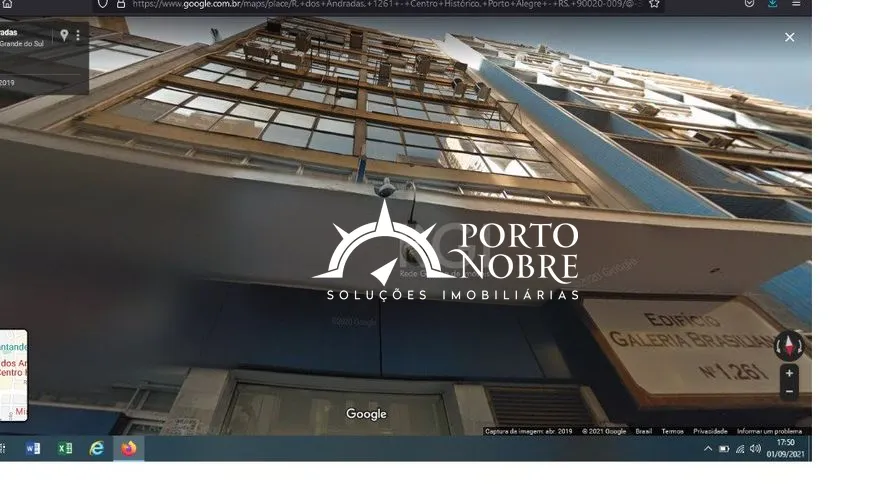Expand hidden system tray icons chevron
This screenshot has width=890, height=500.
708,448
